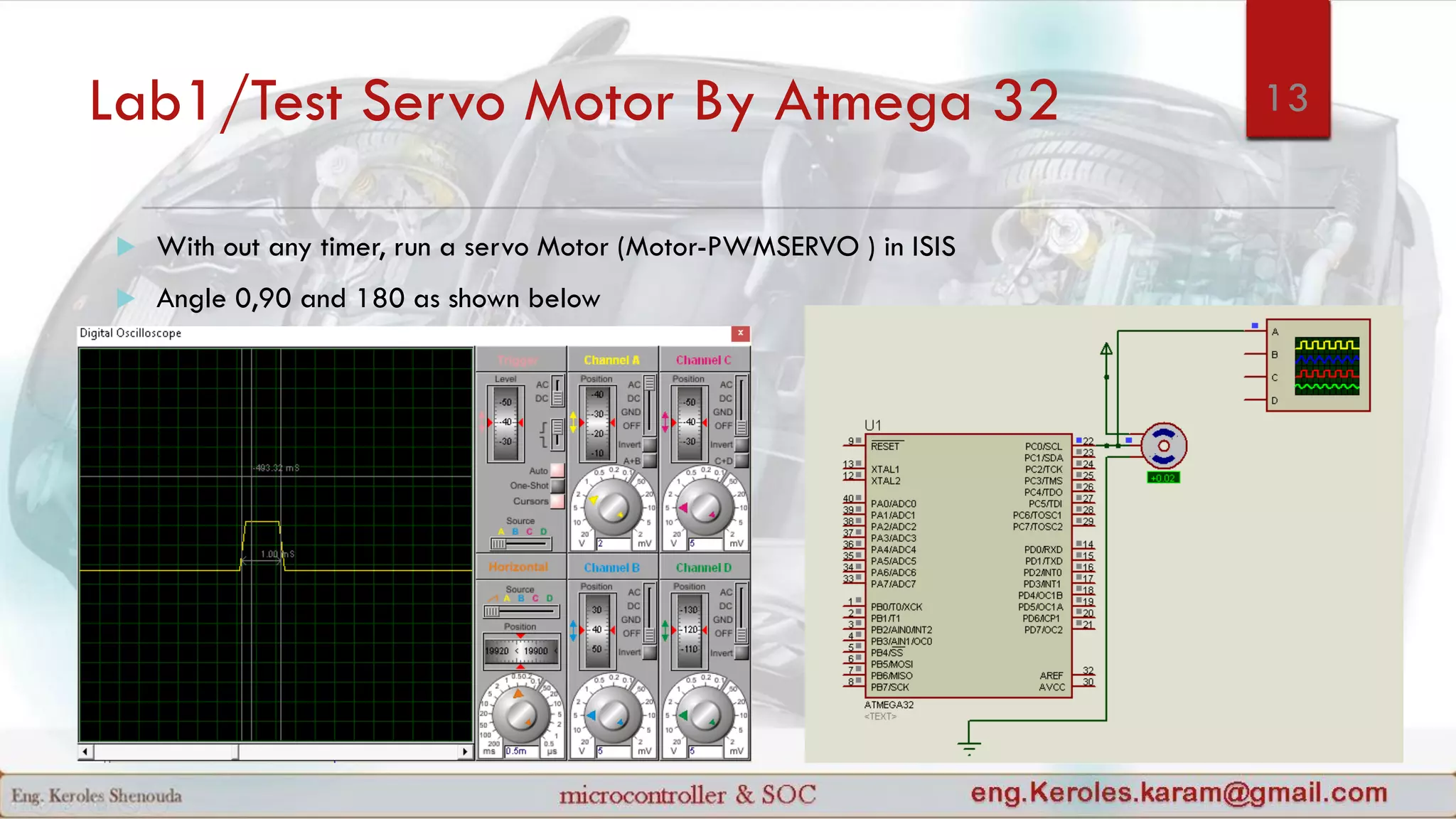Screen dimensions: 1456x819
Task: Click the power terminal arrow above the servo
Action: point(1106,349)
